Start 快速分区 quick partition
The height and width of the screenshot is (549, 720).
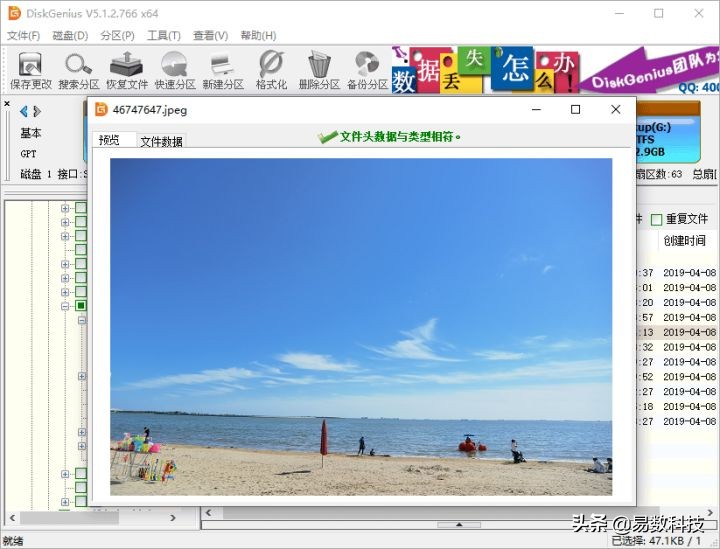(175, 70)
